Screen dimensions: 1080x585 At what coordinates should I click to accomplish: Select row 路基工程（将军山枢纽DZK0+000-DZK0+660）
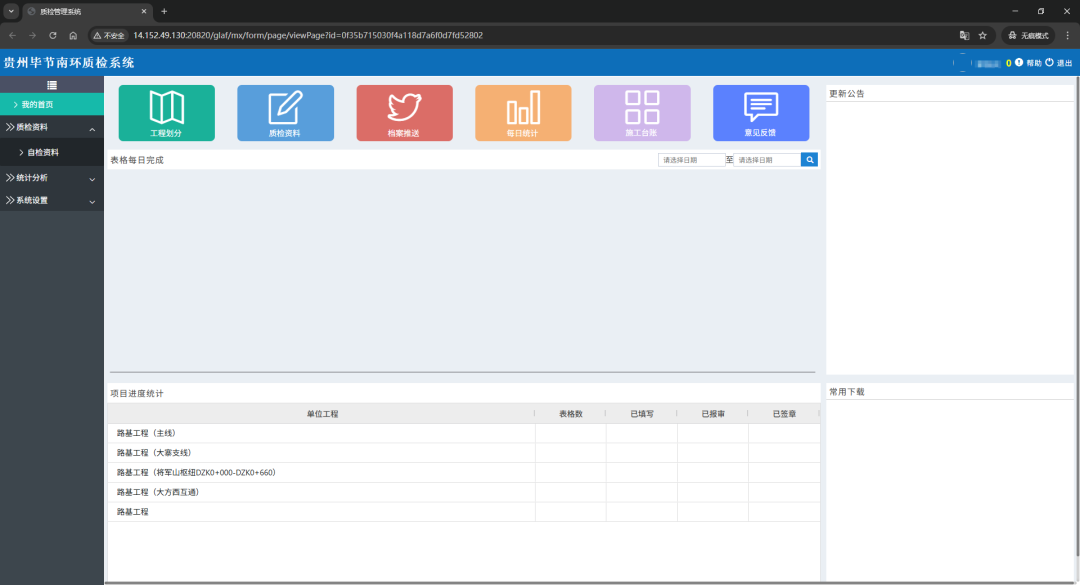[464, 473]
